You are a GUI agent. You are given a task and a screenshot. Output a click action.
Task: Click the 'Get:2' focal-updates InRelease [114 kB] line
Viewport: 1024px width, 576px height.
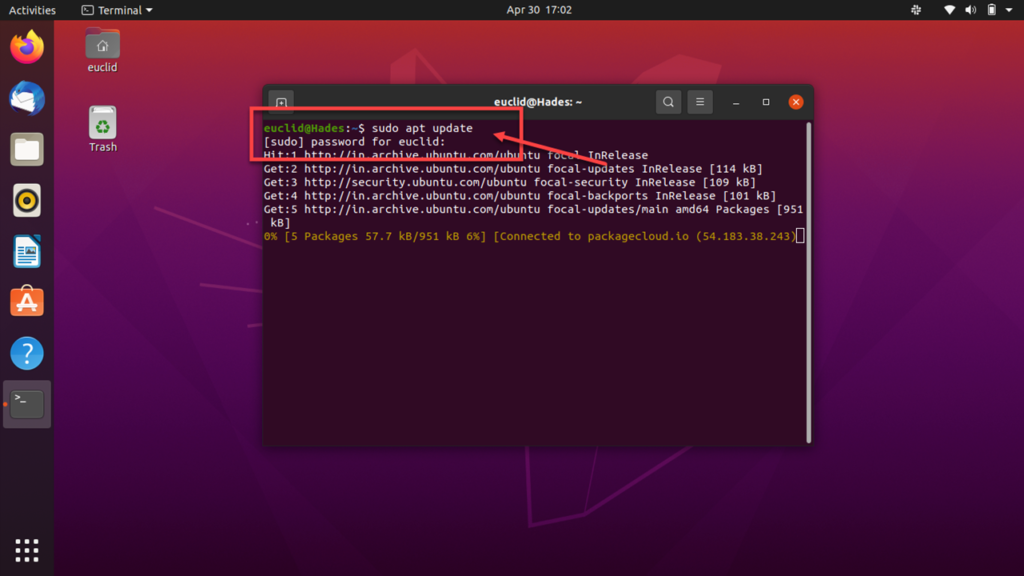click(513, 168)
